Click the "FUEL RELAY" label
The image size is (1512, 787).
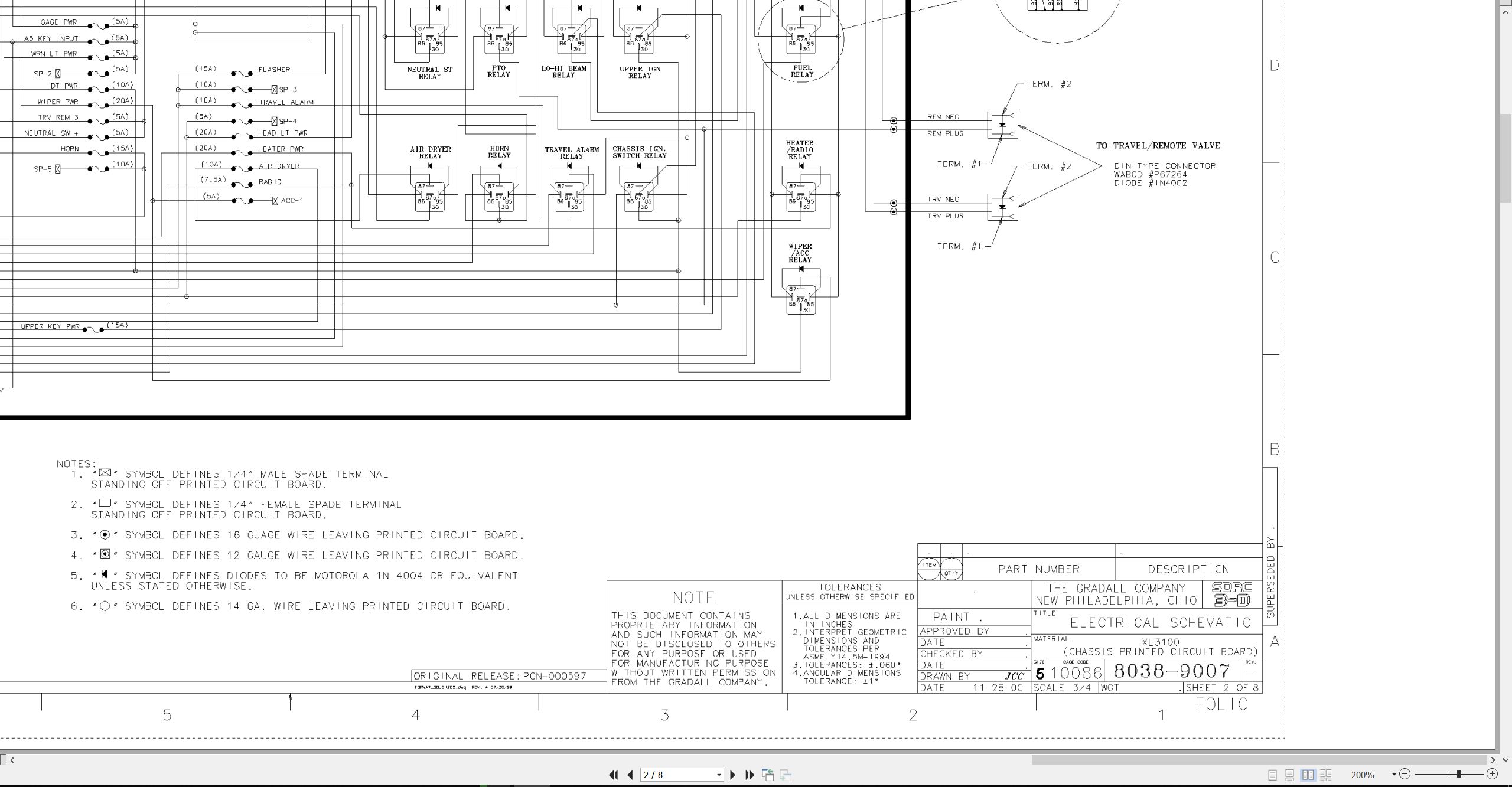coord(802,71)
